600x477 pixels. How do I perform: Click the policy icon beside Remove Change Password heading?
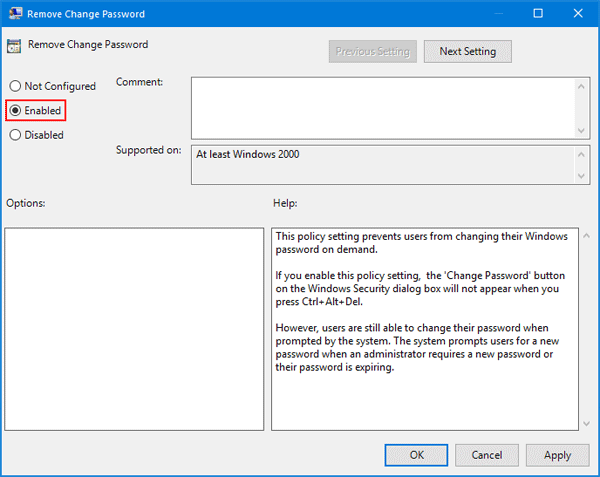tap(14, 46)
